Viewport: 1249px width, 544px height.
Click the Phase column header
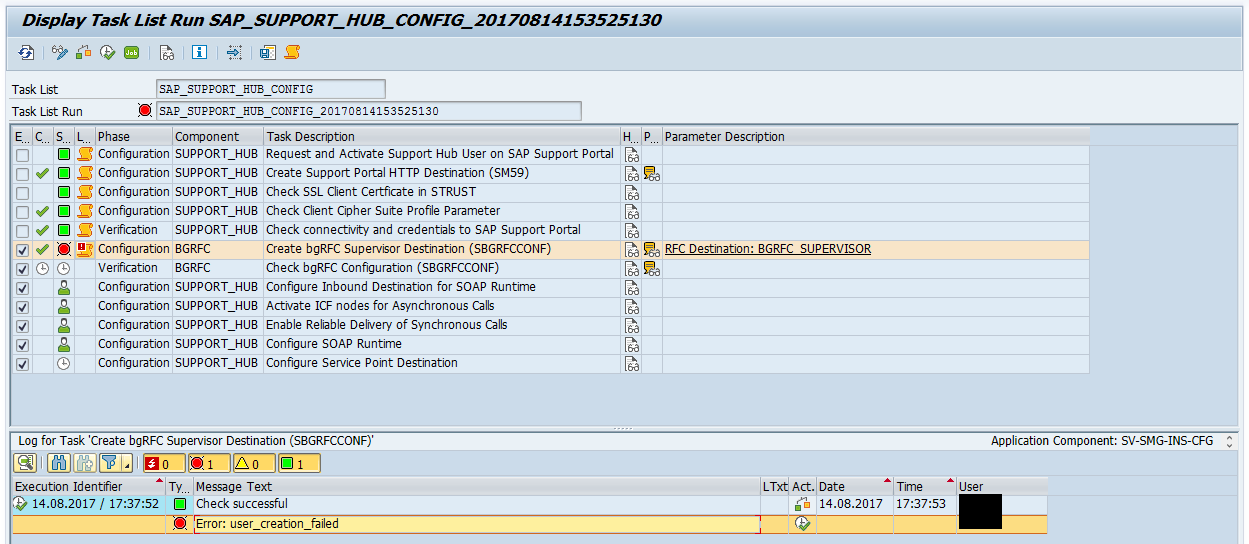click(x=134, y=136)
